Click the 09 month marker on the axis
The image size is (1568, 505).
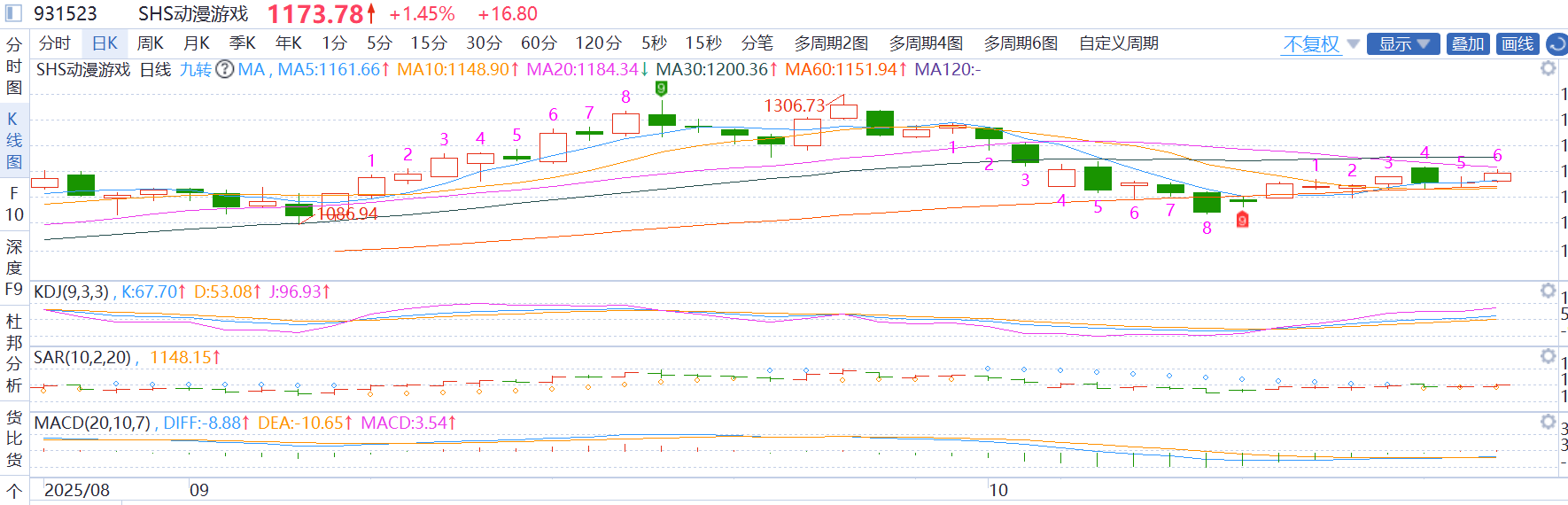[x=199, y=490]
